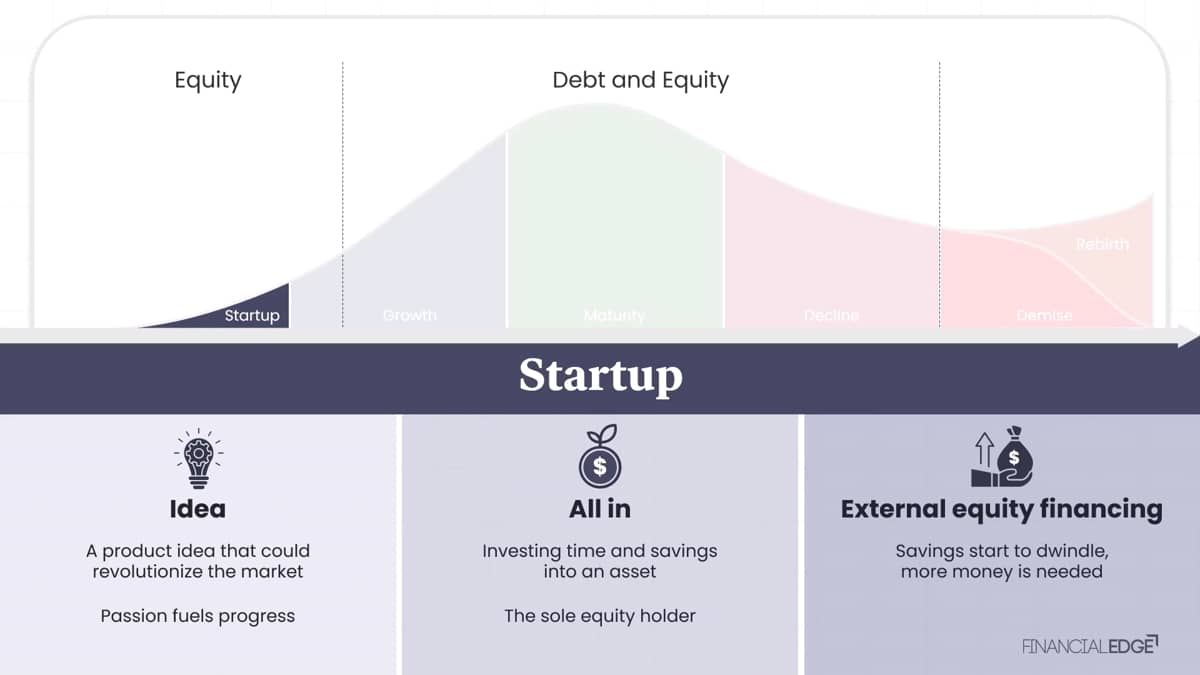Click the dollar coin sprout icon
This screenshot has width=1200, height=675.
tap(600, 459)
